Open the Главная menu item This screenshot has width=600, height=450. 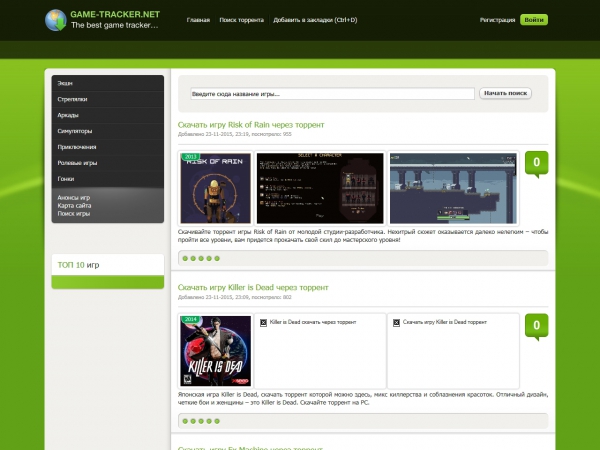coord(198,20)
